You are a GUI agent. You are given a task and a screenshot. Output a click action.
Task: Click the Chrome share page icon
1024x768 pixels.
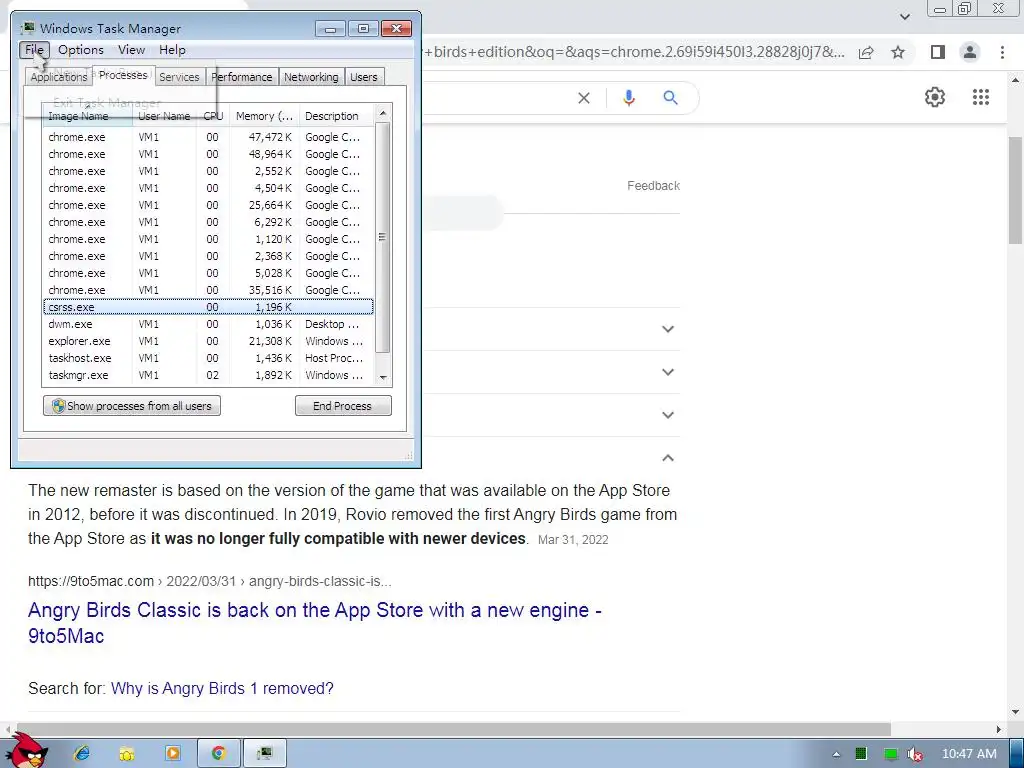pos(866,52)
